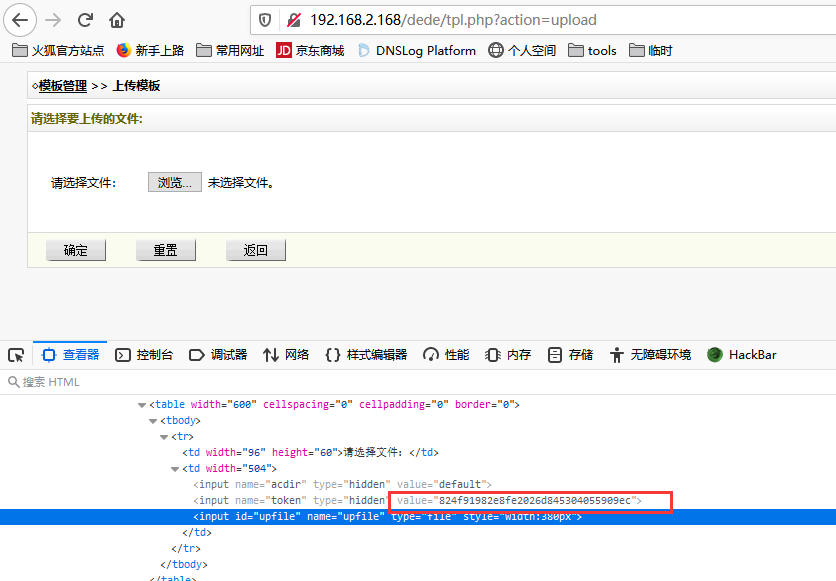Viewport: 836px width, 581px height.
Task: Open the browser home page icon
Action: [x=117, y=20]
